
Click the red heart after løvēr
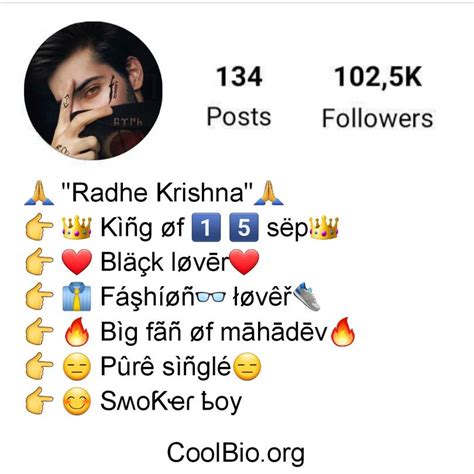244,262
